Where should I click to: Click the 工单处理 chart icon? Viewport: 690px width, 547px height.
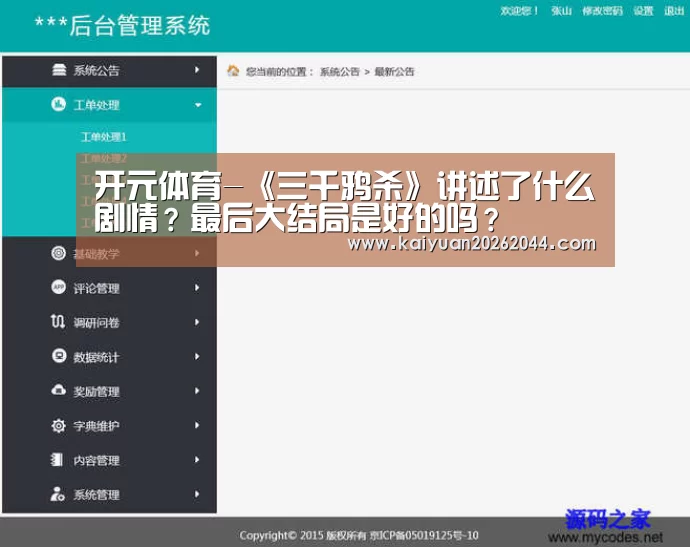[59, 104]
